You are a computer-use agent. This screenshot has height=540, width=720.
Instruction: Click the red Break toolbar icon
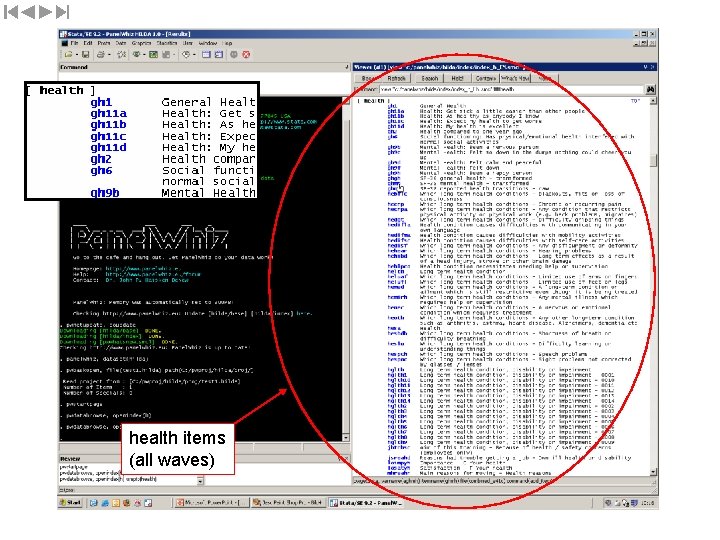click(x=246, y=55)
